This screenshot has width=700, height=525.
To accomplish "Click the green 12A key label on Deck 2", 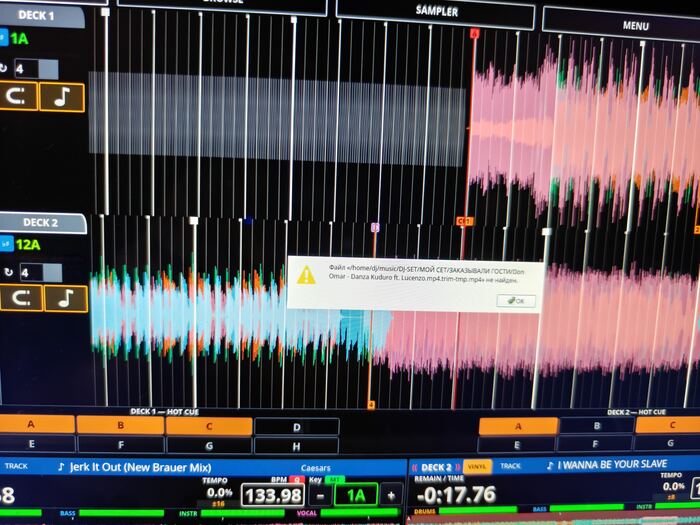I will (28, 245).
